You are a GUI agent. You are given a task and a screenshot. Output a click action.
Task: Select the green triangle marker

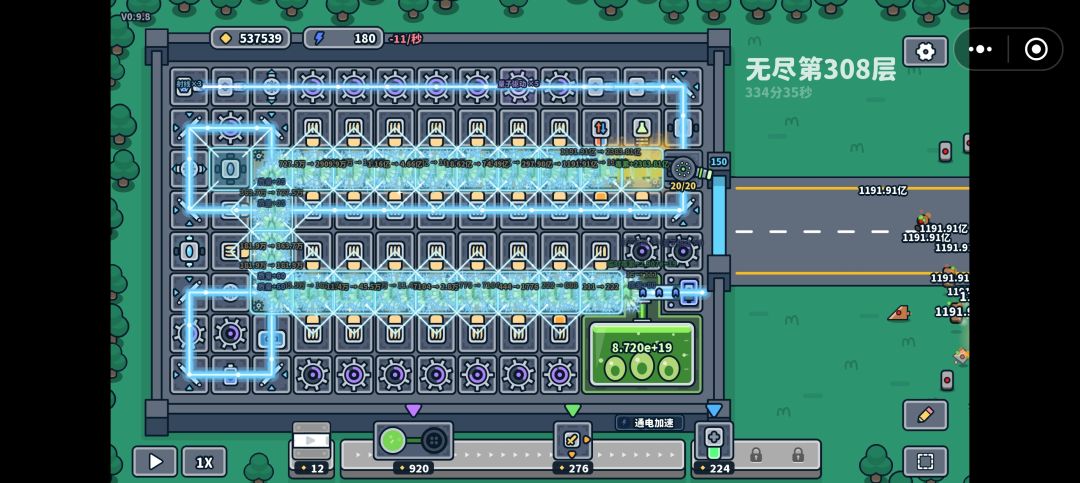[x=572, y=411]
